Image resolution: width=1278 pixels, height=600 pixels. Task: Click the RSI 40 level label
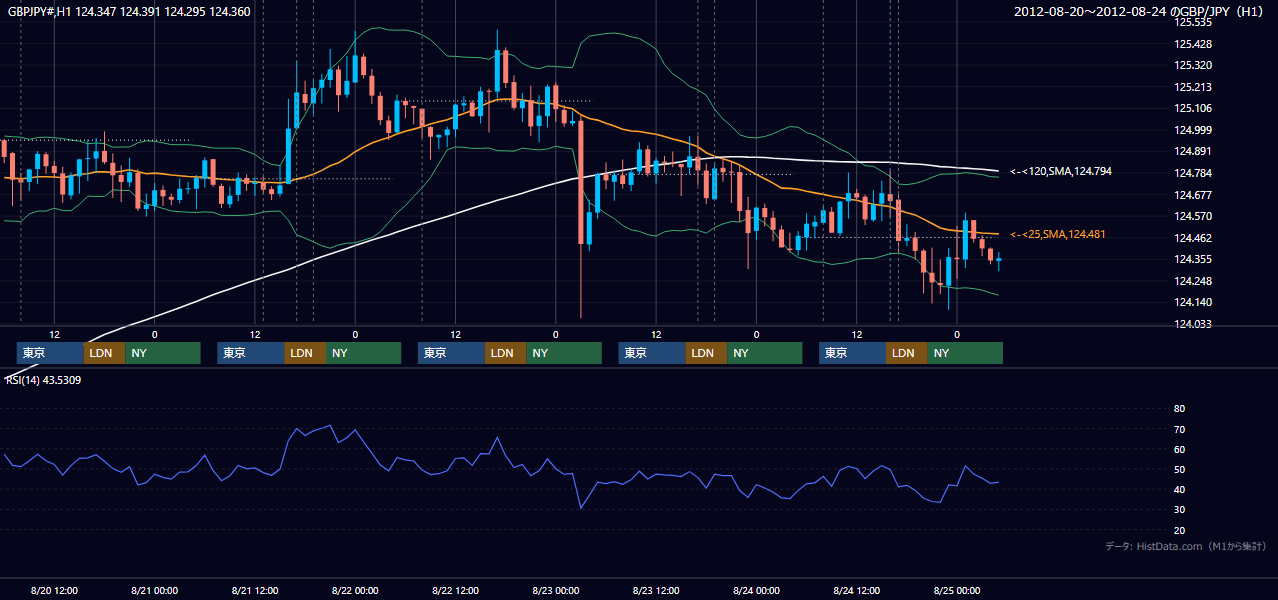tap(1179, 489)
